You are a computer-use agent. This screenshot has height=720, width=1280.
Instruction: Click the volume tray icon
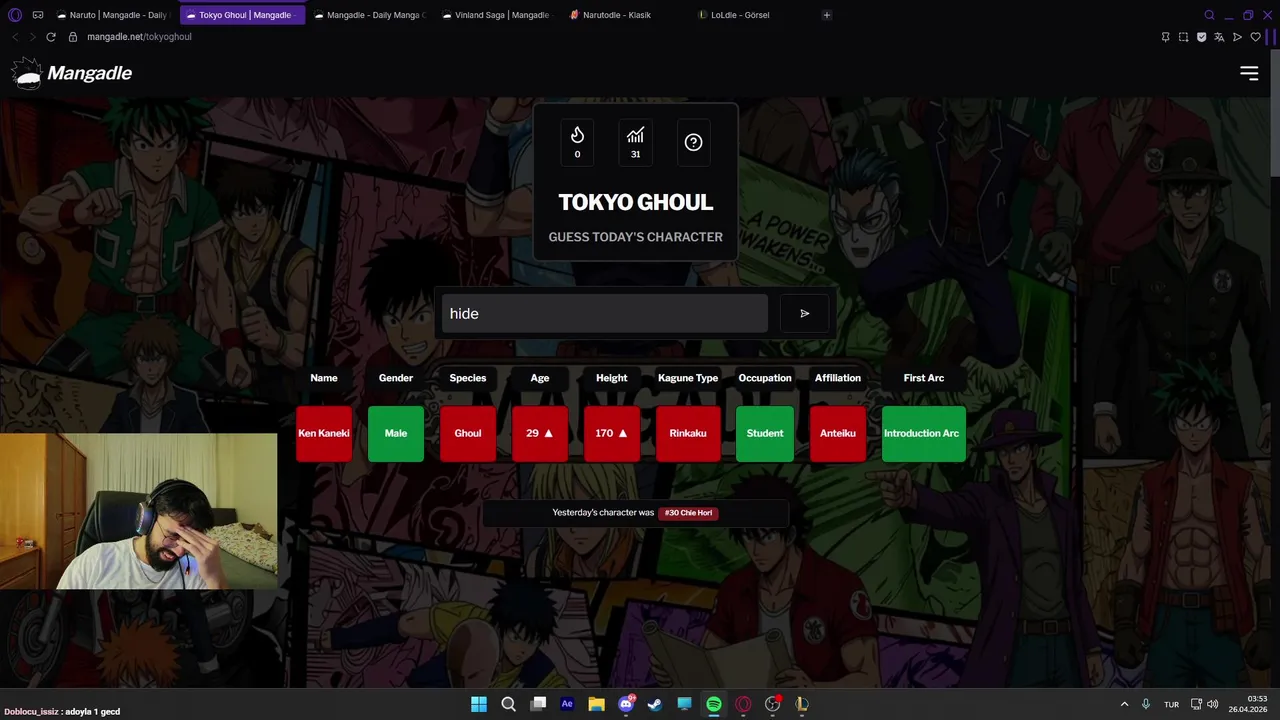coord(1213,704)
